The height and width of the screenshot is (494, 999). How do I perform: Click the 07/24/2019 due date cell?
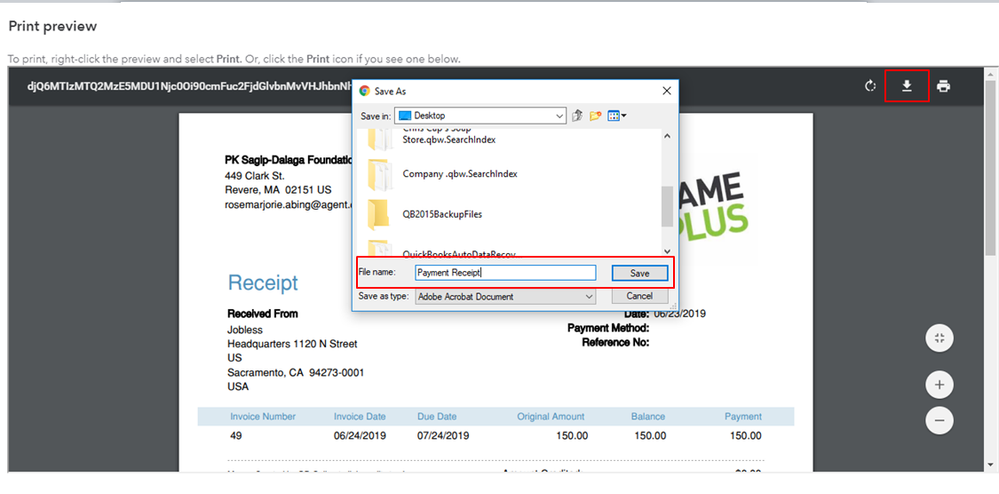point(443,436)
